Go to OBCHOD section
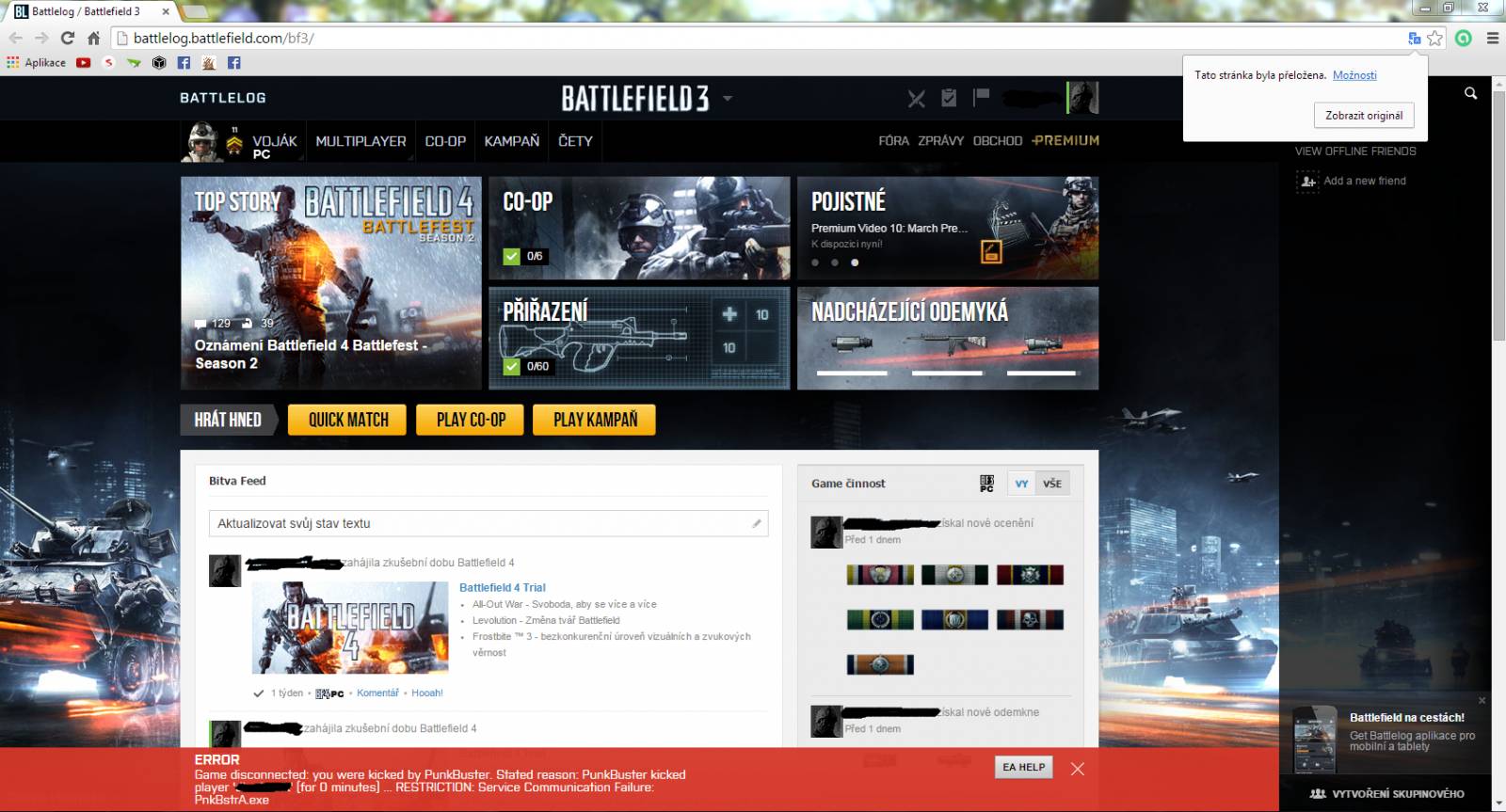1506x812 pixels. [997, 141]
